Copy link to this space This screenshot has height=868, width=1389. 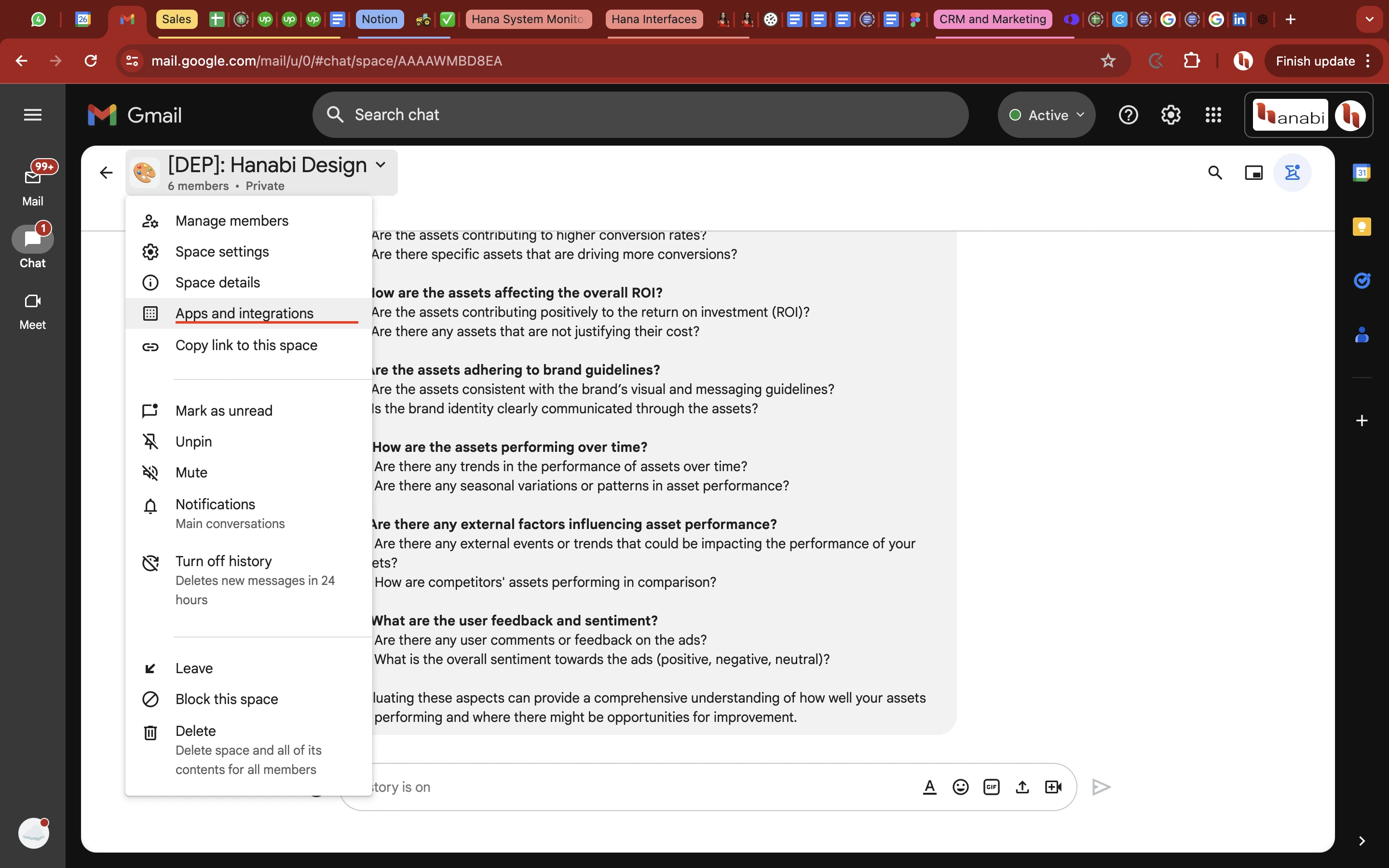pyautogui.click(x=246, y=345)
